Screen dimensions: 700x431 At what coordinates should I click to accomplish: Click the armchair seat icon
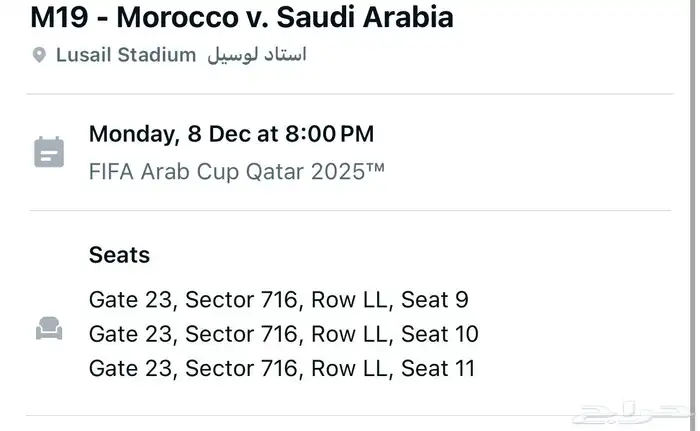48,328
